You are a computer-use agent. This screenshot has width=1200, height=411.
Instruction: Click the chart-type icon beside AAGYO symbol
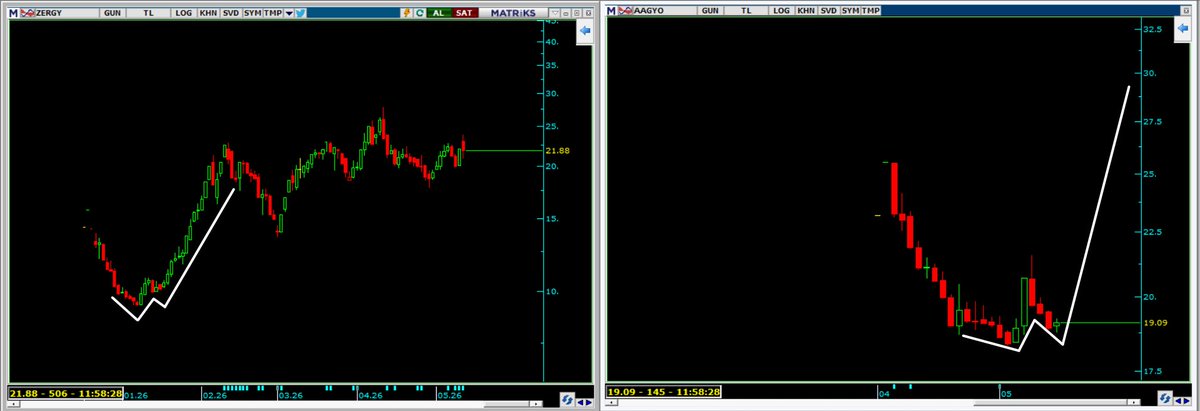coord(625,10)
